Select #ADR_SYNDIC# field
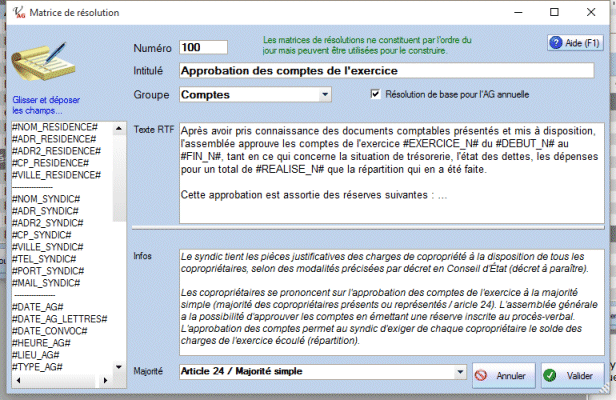 (45, 211)
